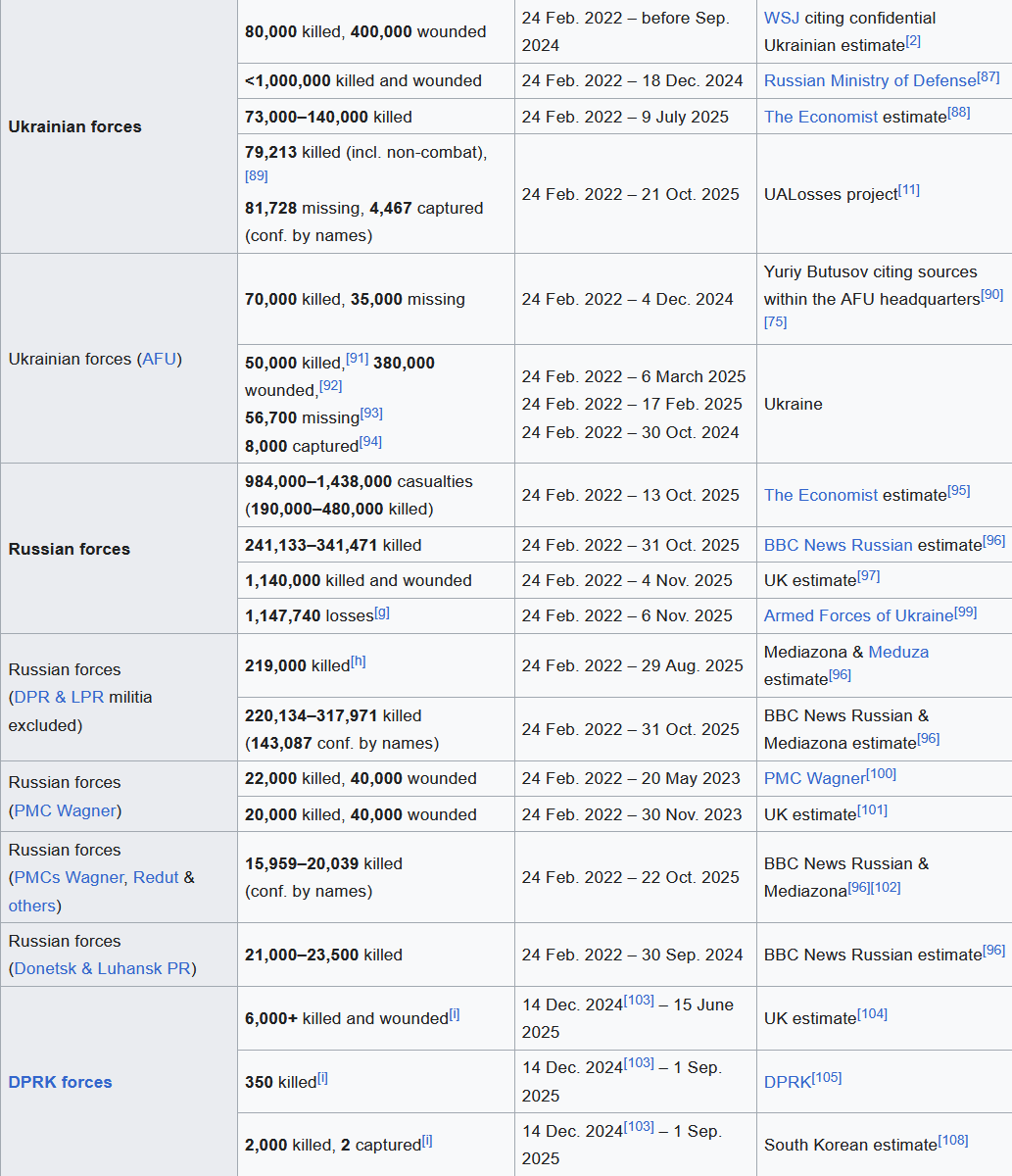Select '24 Feb. 2022 – 20 May 2023' date
The image size is (1012, 1176).
click(631, 778)
